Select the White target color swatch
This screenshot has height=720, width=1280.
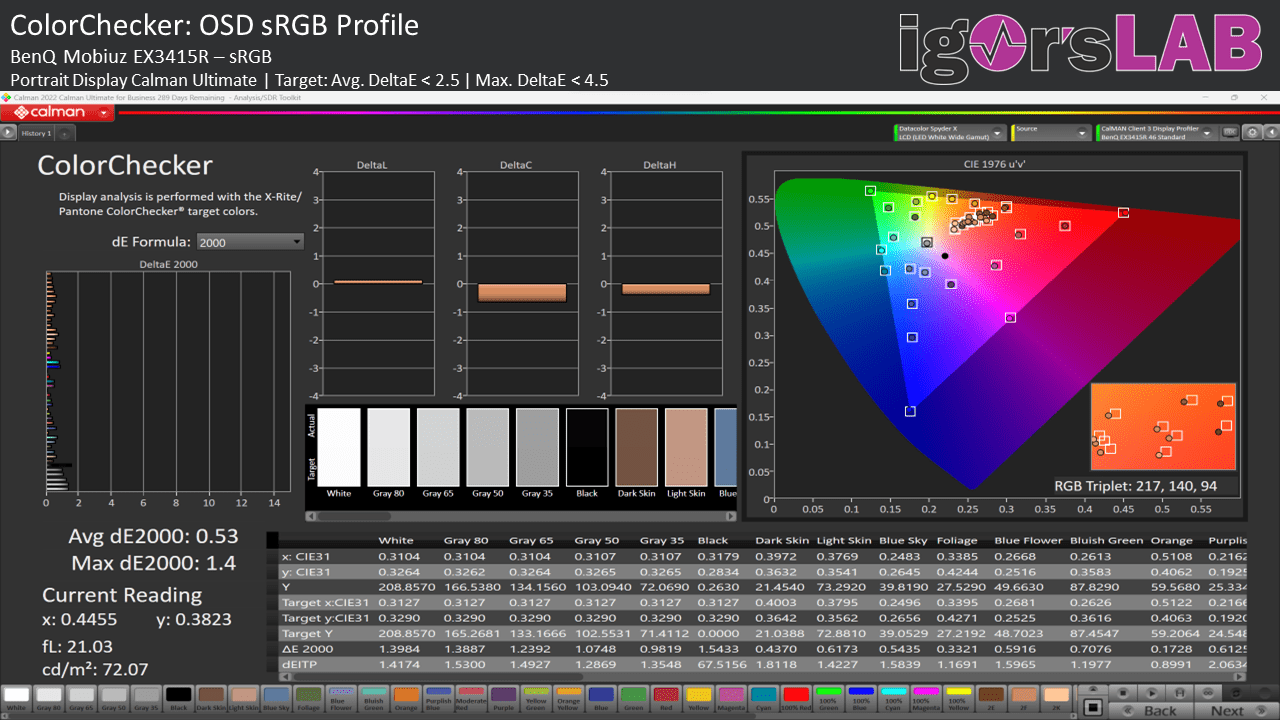click(x=16, y=698)
